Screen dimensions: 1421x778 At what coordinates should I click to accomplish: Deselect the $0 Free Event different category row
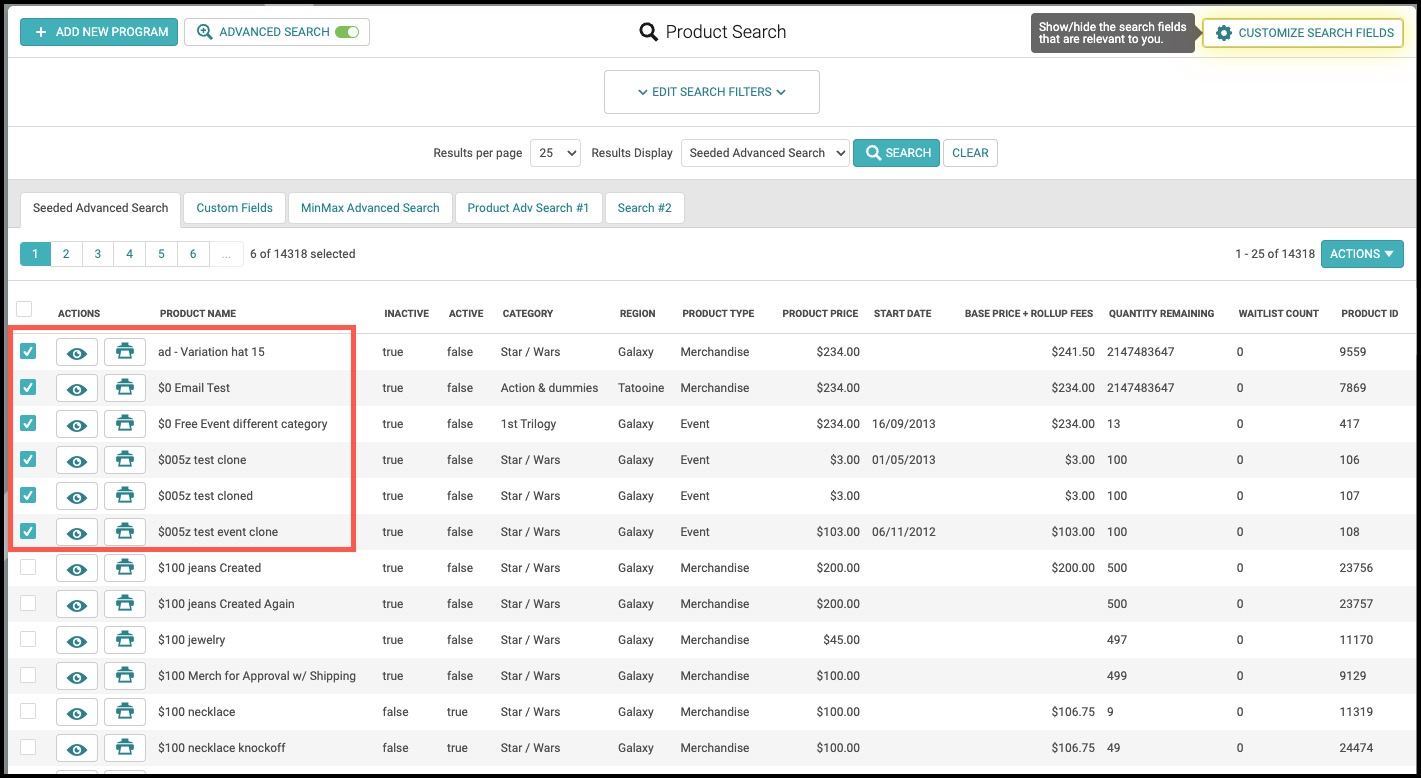point(28,423)
